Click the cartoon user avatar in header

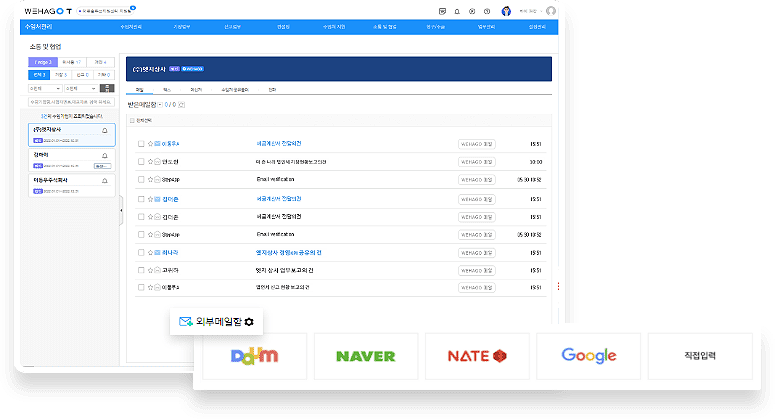click(506, 11)
